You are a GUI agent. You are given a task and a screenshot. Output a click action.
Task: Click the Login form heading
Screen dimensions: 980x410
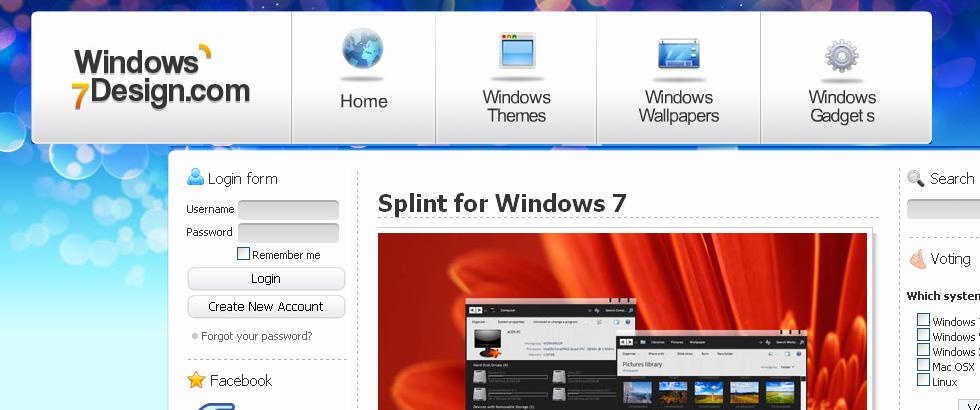[x=242, y=179]
